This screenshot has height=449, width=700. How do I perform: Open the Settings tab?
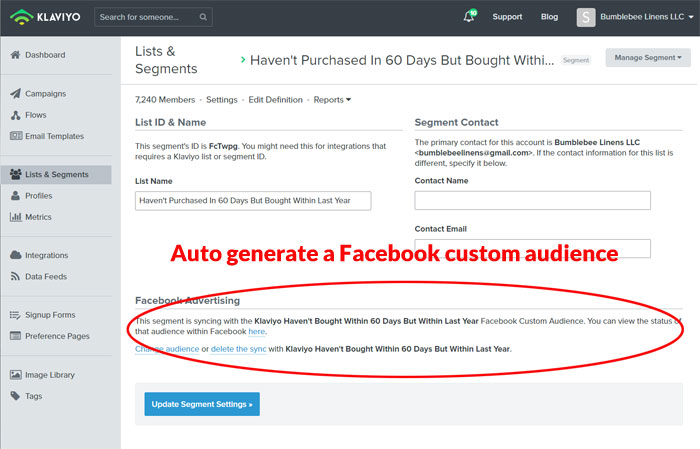[221, 100]
